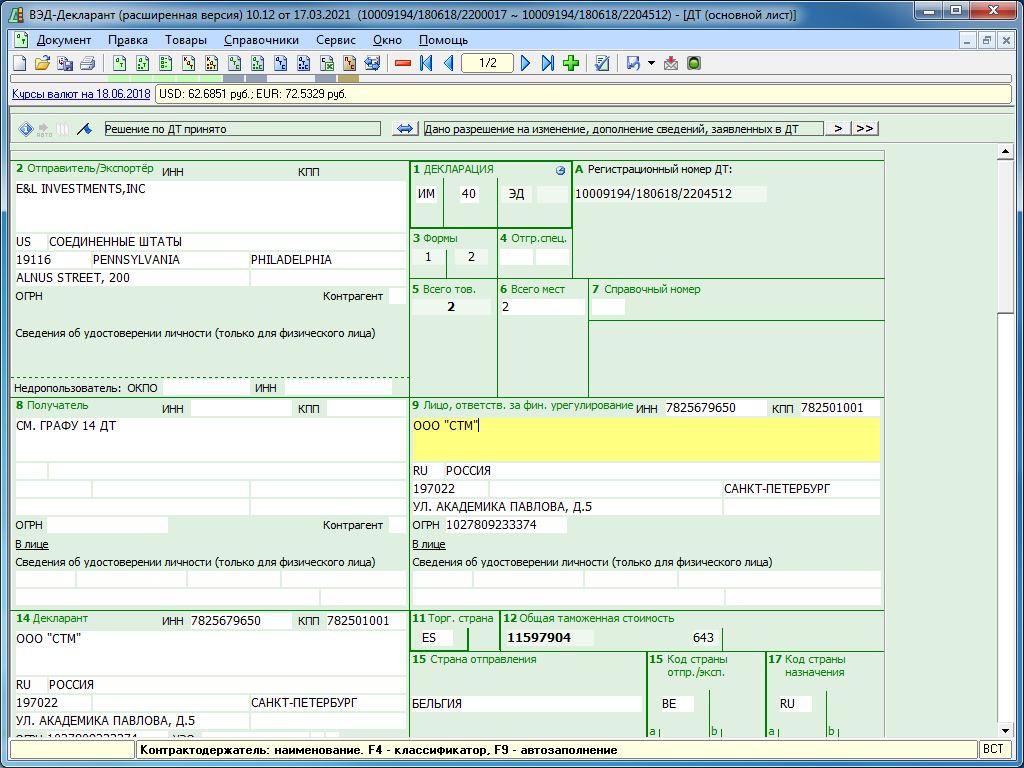
Task: Open file with folder icon
Action: [42, 64]
